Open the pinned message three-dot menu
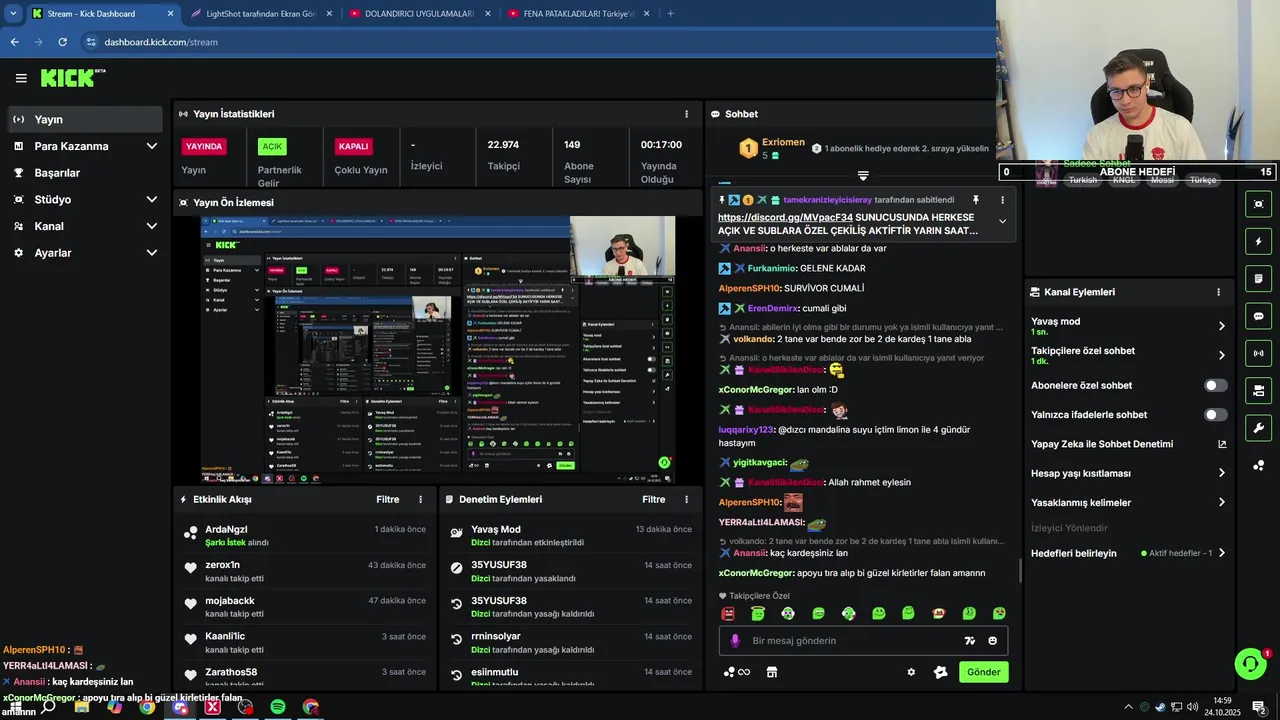1280x720 pixels. pyautogui.click(x=1002, y=200)
